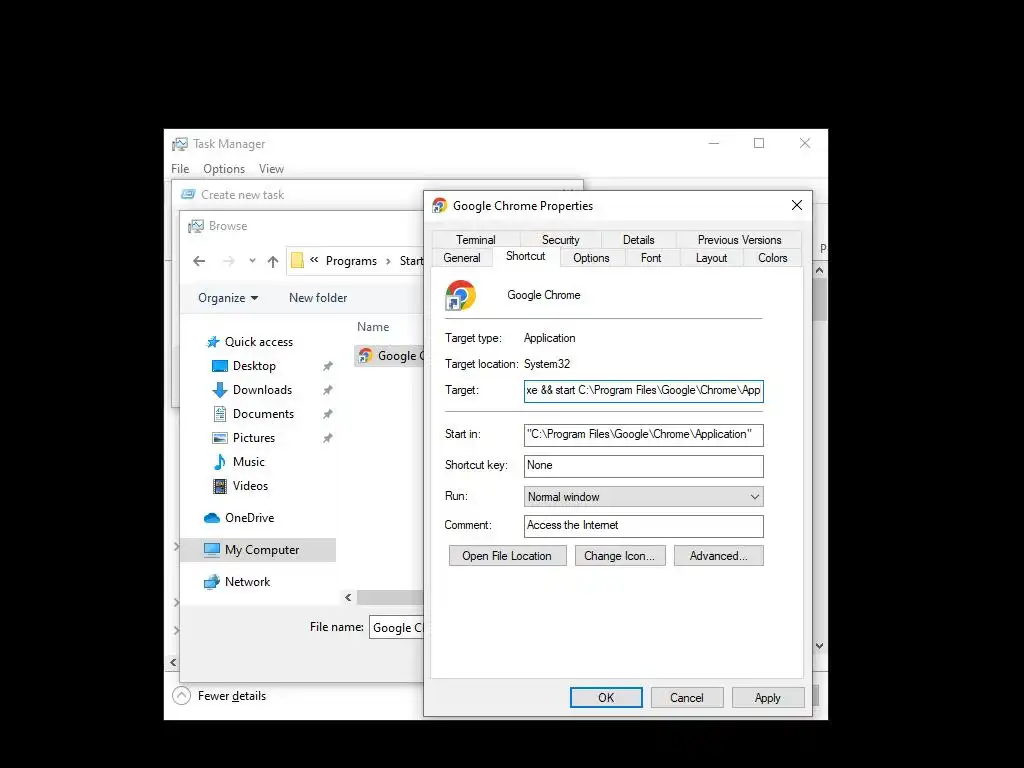
Task: Click Apply in Properties dialog
Action: [x=768, y=697]
